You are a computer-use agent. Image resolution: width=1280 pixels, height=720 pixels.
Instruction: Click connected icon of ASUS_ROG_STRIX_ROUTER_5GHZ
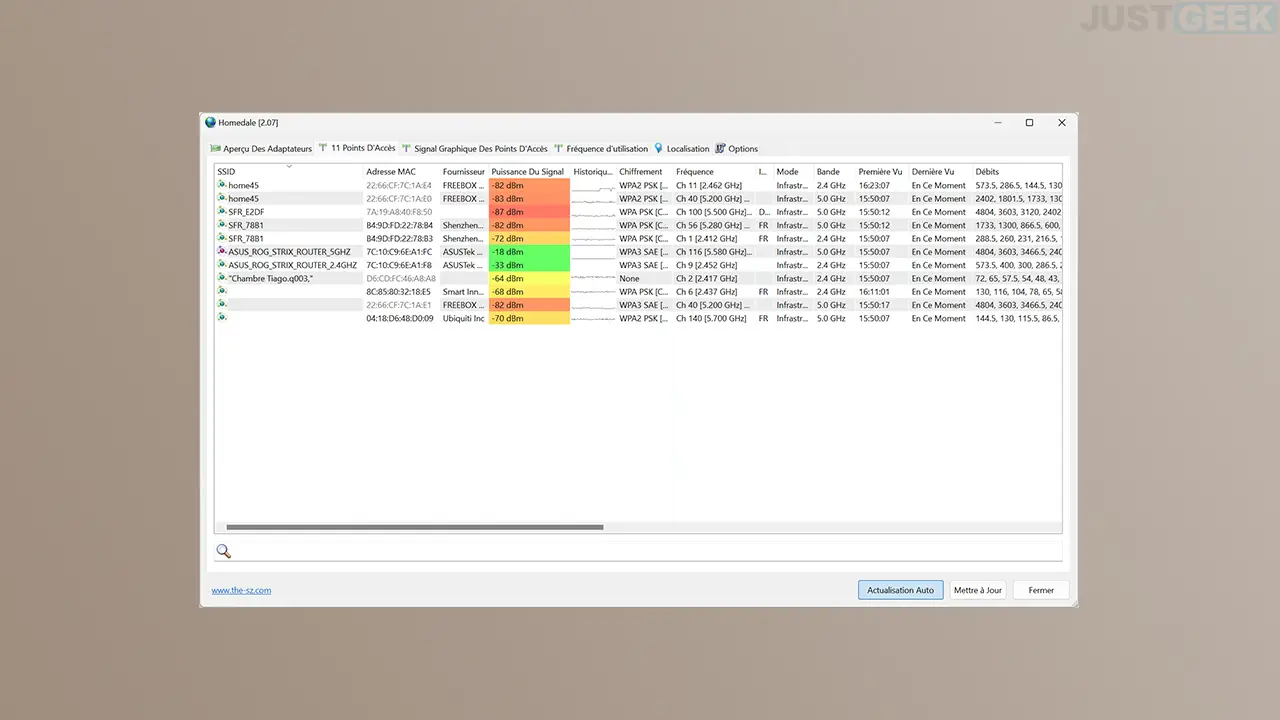[x=222, y=252]
